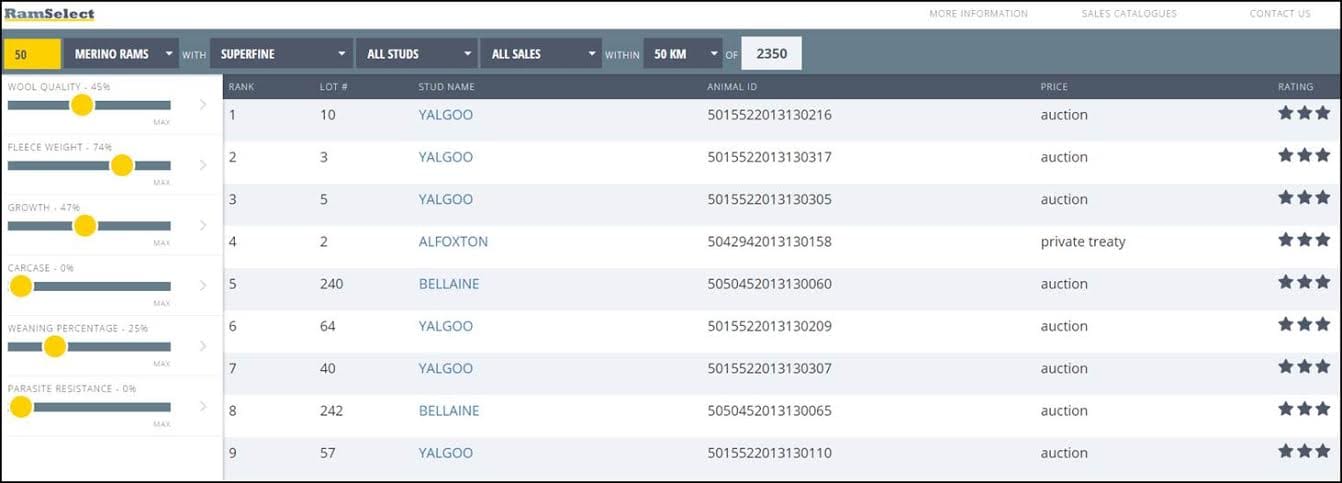Click star rating in rank 1 row

tap(1304, 113)
